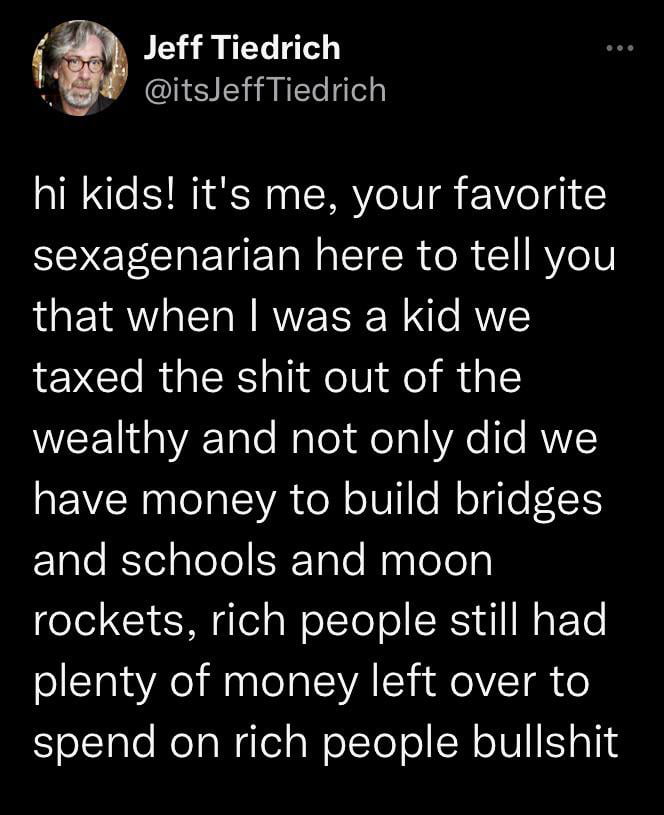
Task: Click the word "schools" in the tweet
Action: point(198,560)
